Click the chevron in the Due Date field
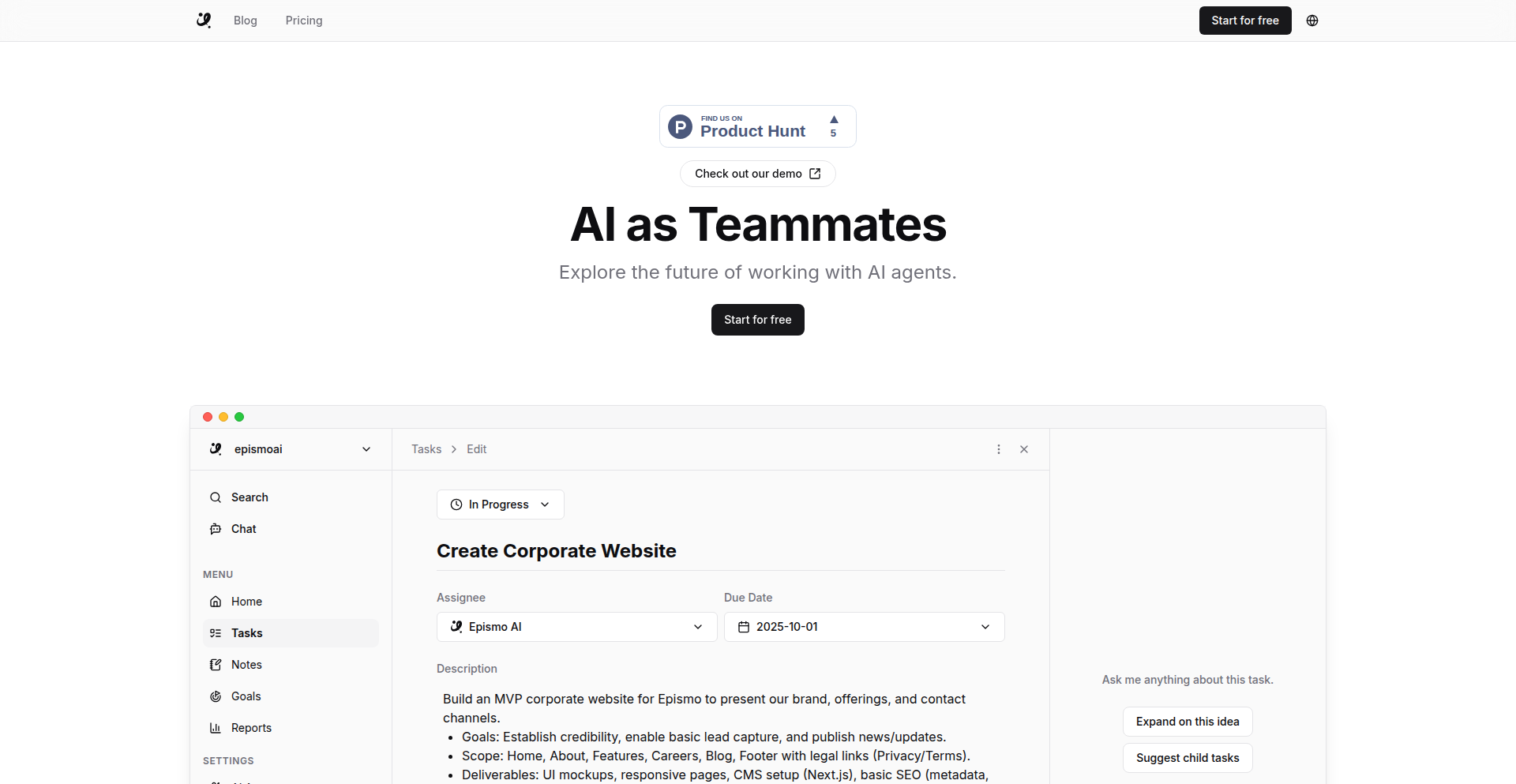This screenshot has width=1516, height=784. (x=985, y=627)
